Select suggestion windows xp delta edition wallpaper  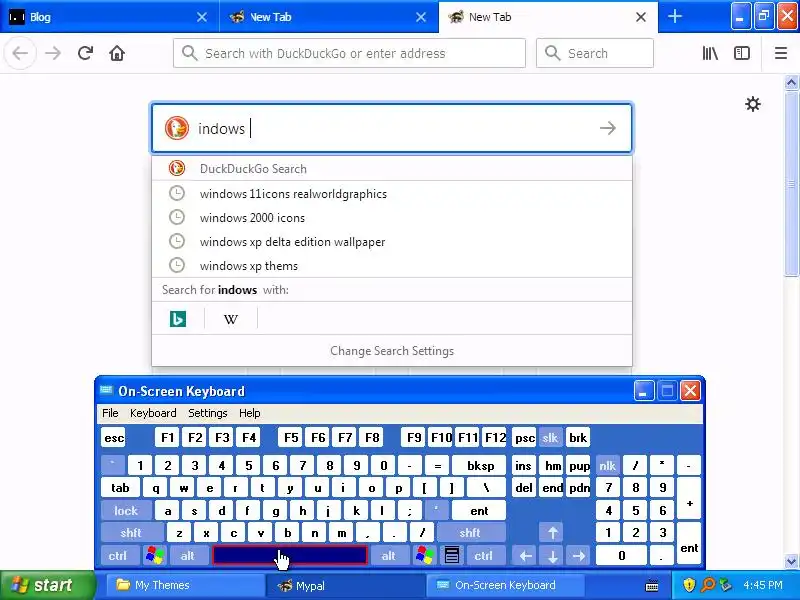tap(392, 242)
